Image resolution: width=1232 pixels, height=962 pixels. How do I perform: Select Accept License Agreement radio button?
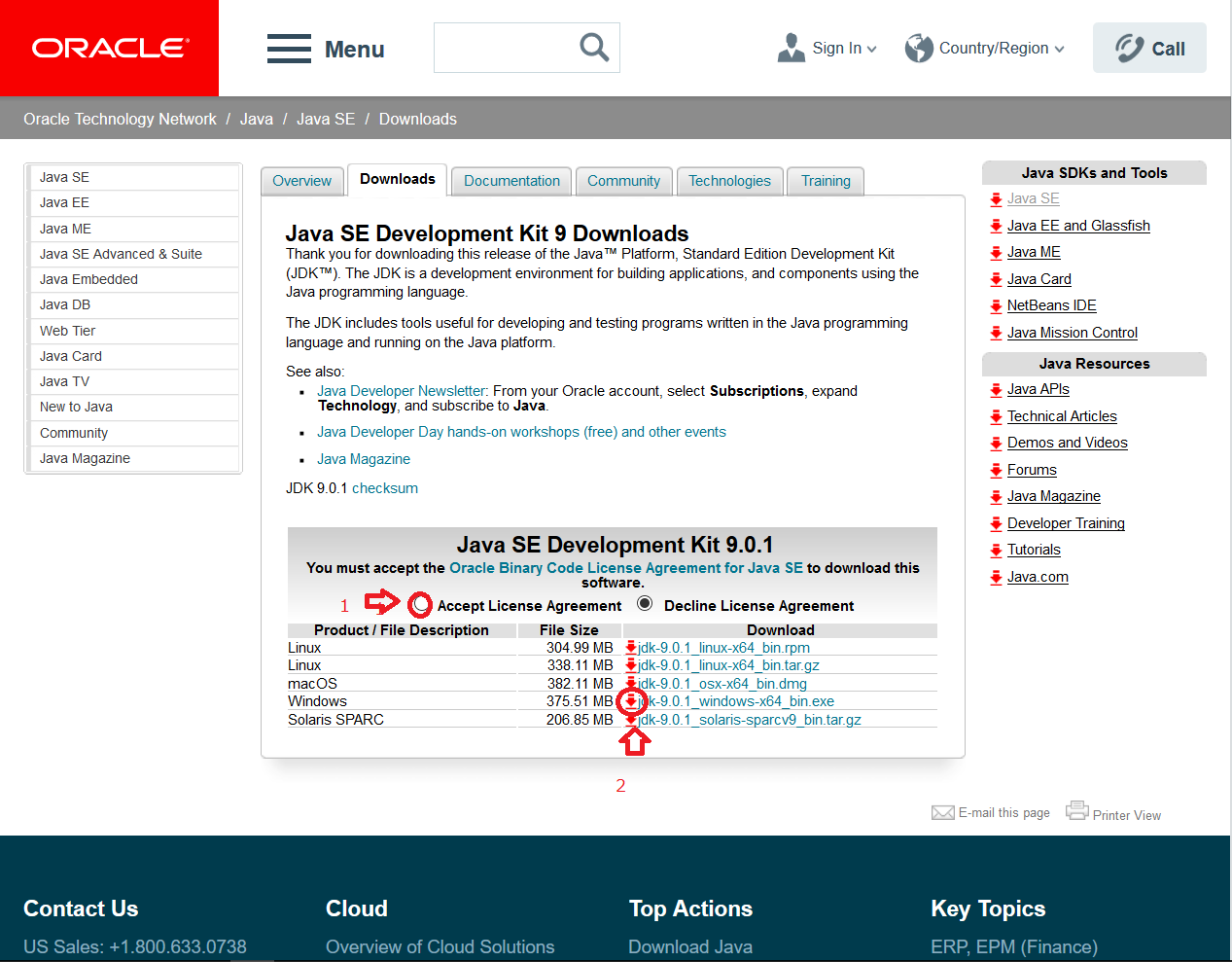point(420,605)
